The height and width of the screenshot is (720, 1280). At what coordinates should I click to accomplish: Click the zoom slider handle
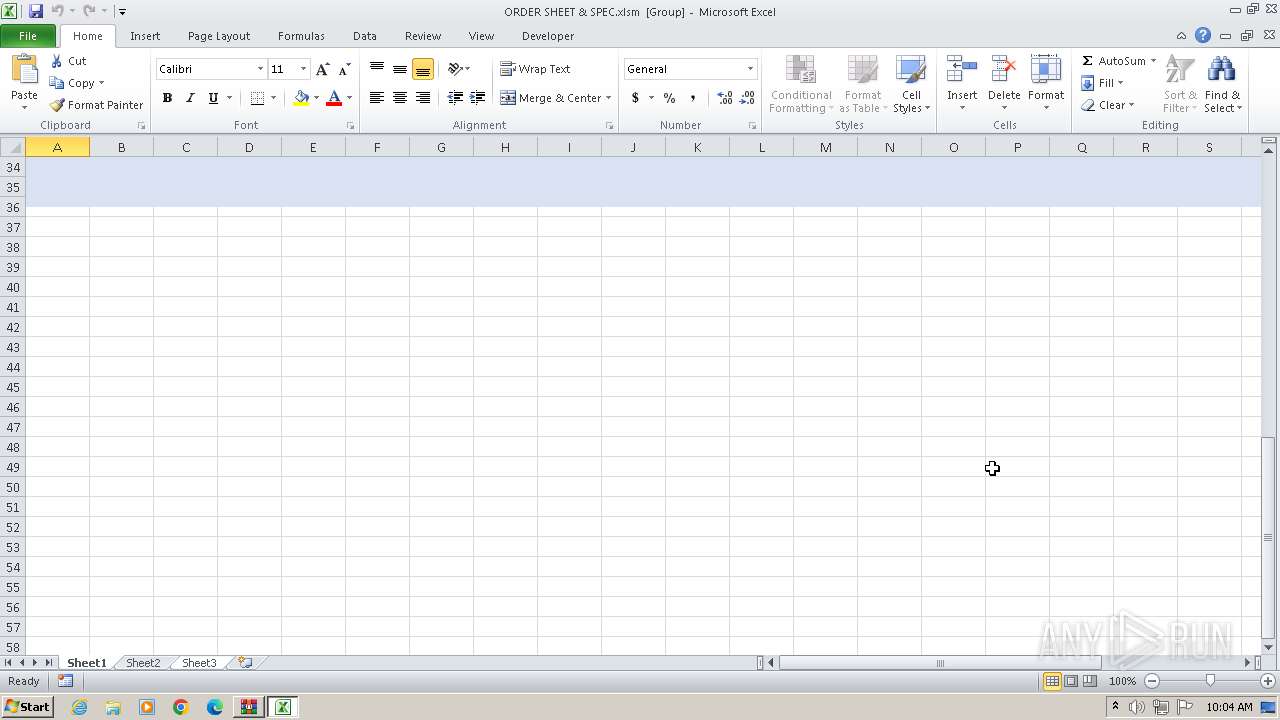coord(1210,681)
